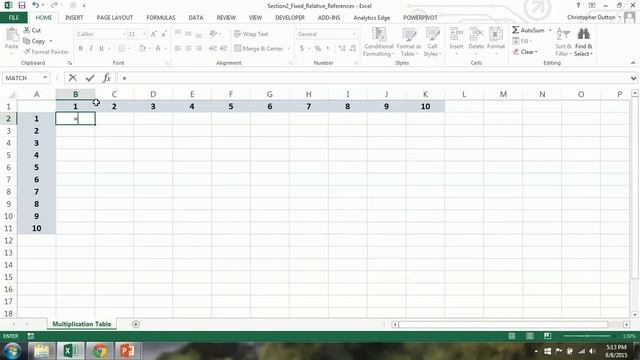Image resolution: width=640 pixels, height=360 pixels.
Task: Select column B header
Action: pyautogui.click(x=76, y=94)
